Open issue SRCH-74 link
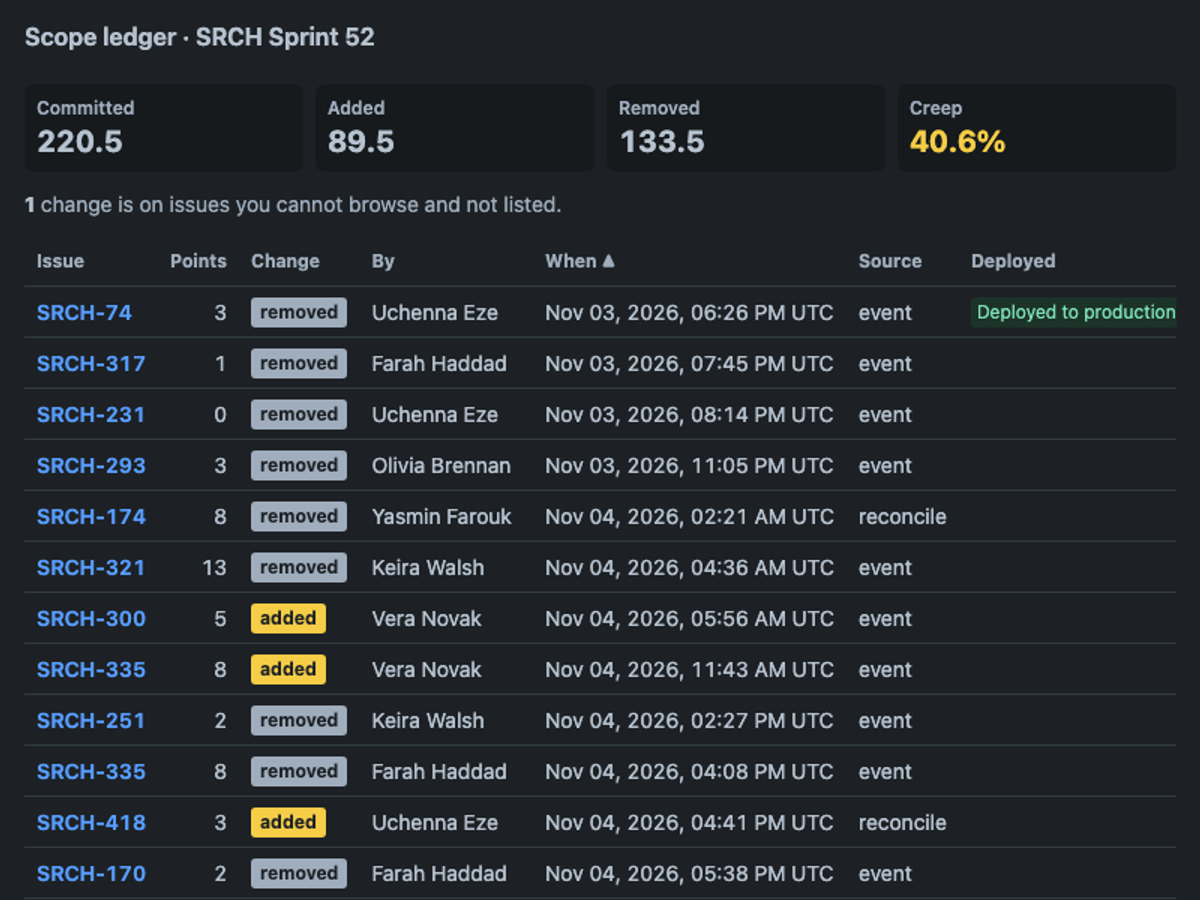 click(84, 312)
